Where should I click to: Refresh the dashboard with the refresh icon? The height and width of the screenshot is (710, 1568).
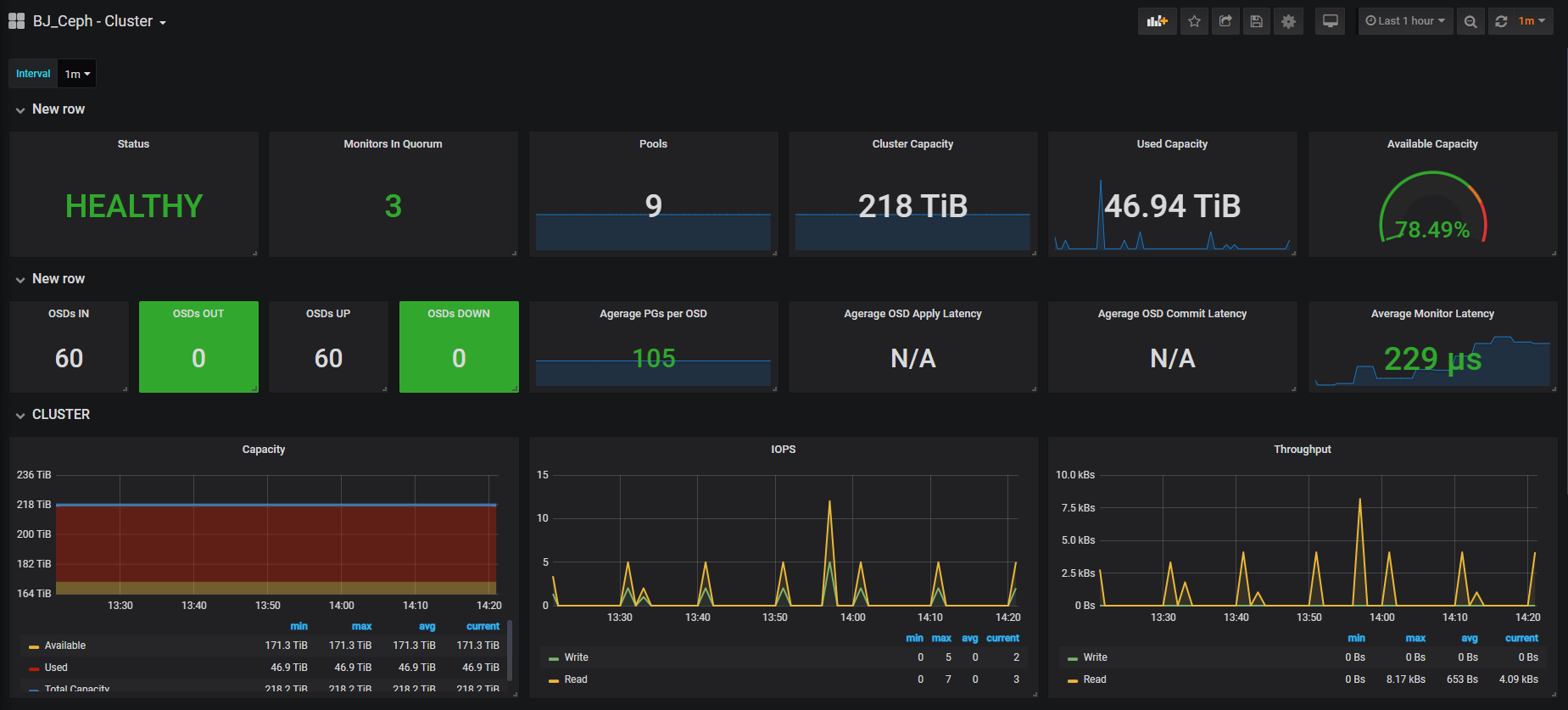[1501, 21]
